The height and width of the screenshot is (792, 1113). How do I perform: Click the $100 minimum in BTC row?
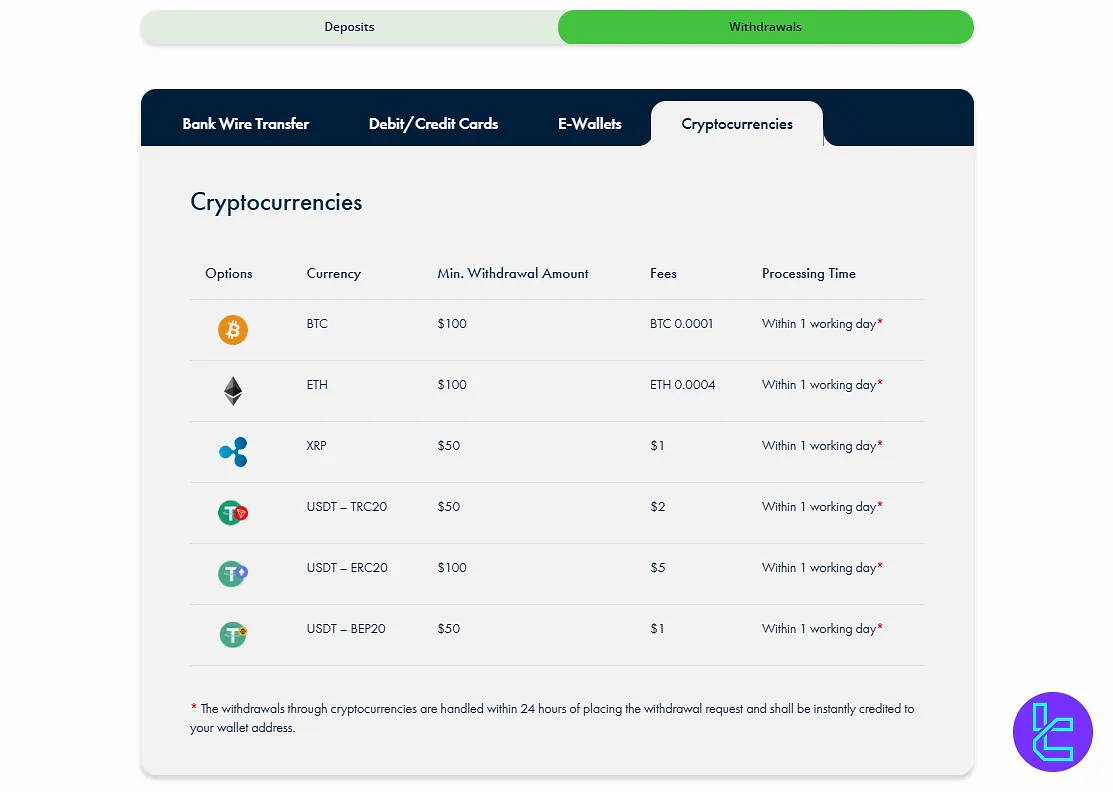coord(451,324)
